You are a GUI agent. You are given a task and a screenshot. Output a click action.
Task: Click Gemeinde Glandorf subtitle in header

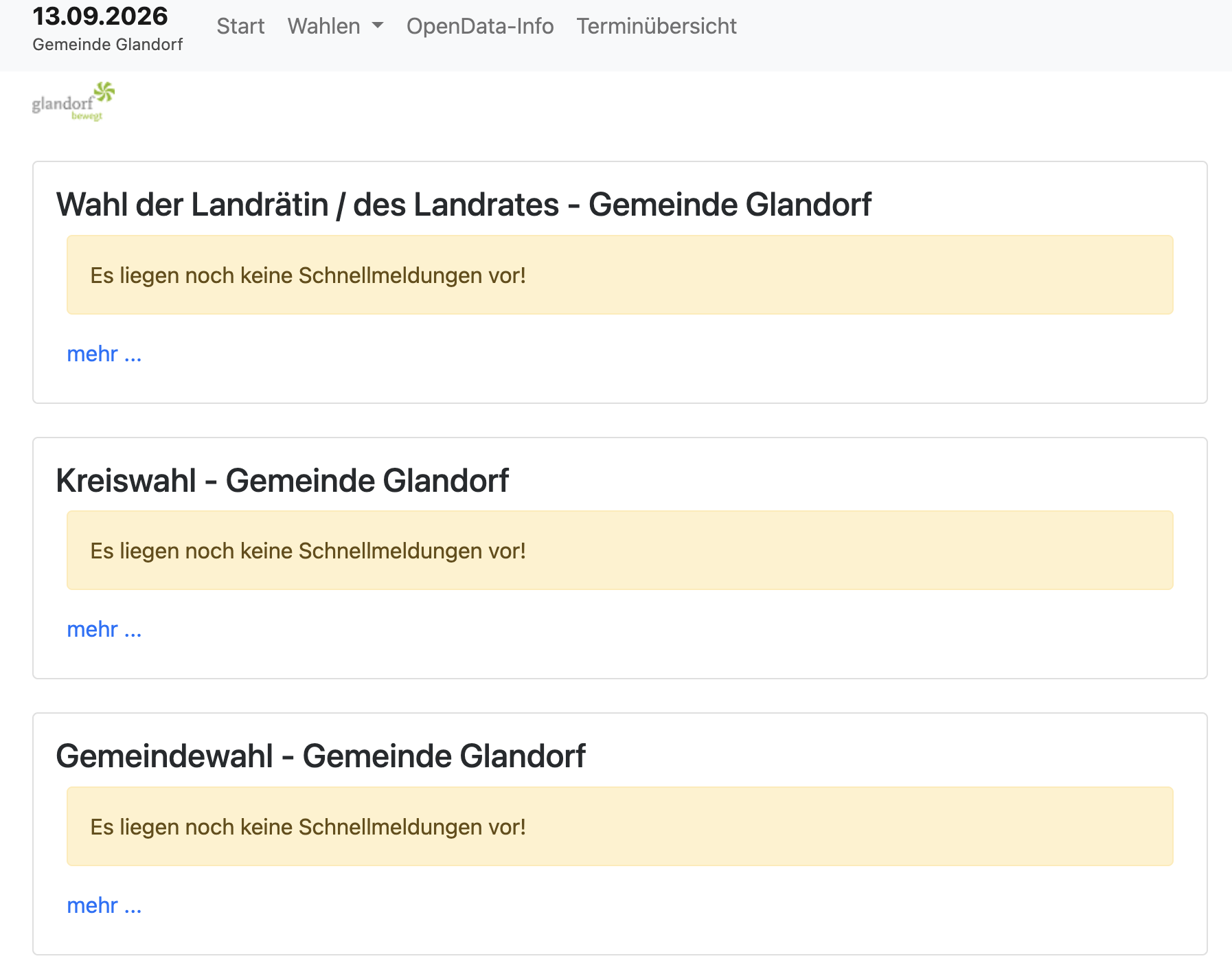click(108, 45)
